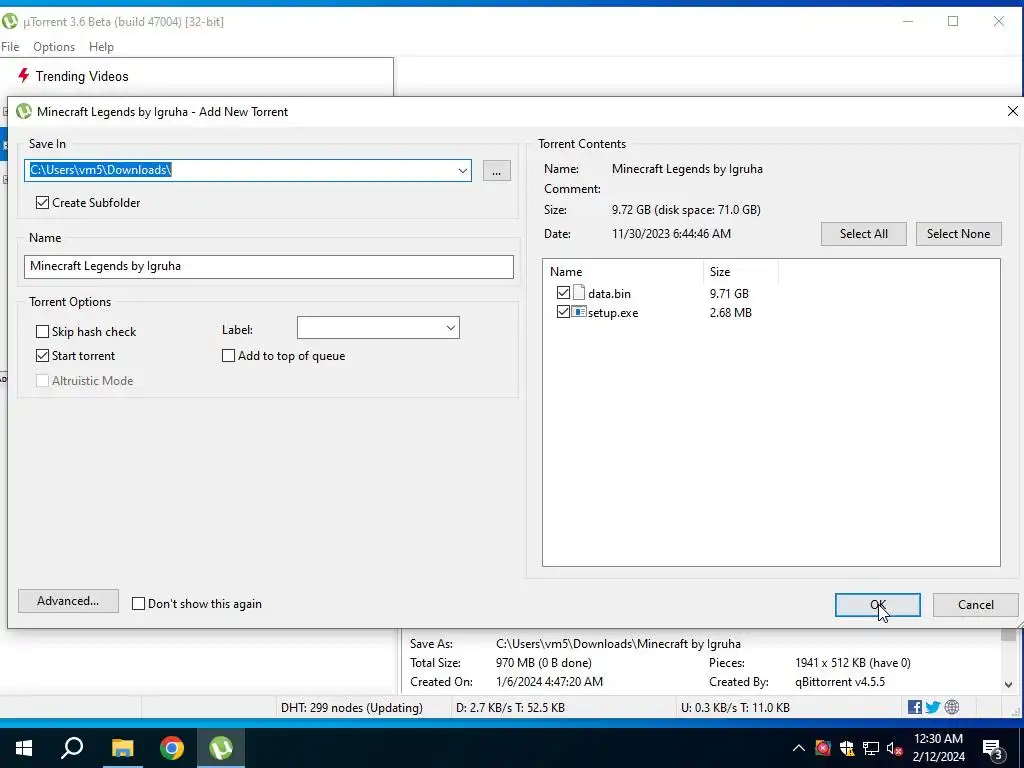Confirm the dialog with OK
1024x768 pixels.
[x=878, y=605]
